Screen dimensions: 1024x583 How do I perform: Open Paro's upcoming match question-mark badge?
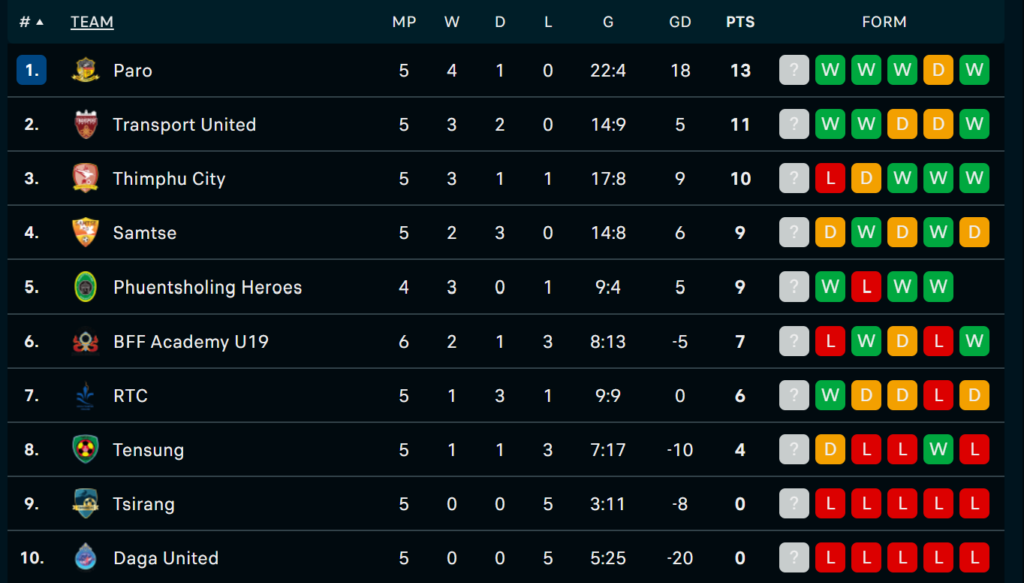pos(794,70)
